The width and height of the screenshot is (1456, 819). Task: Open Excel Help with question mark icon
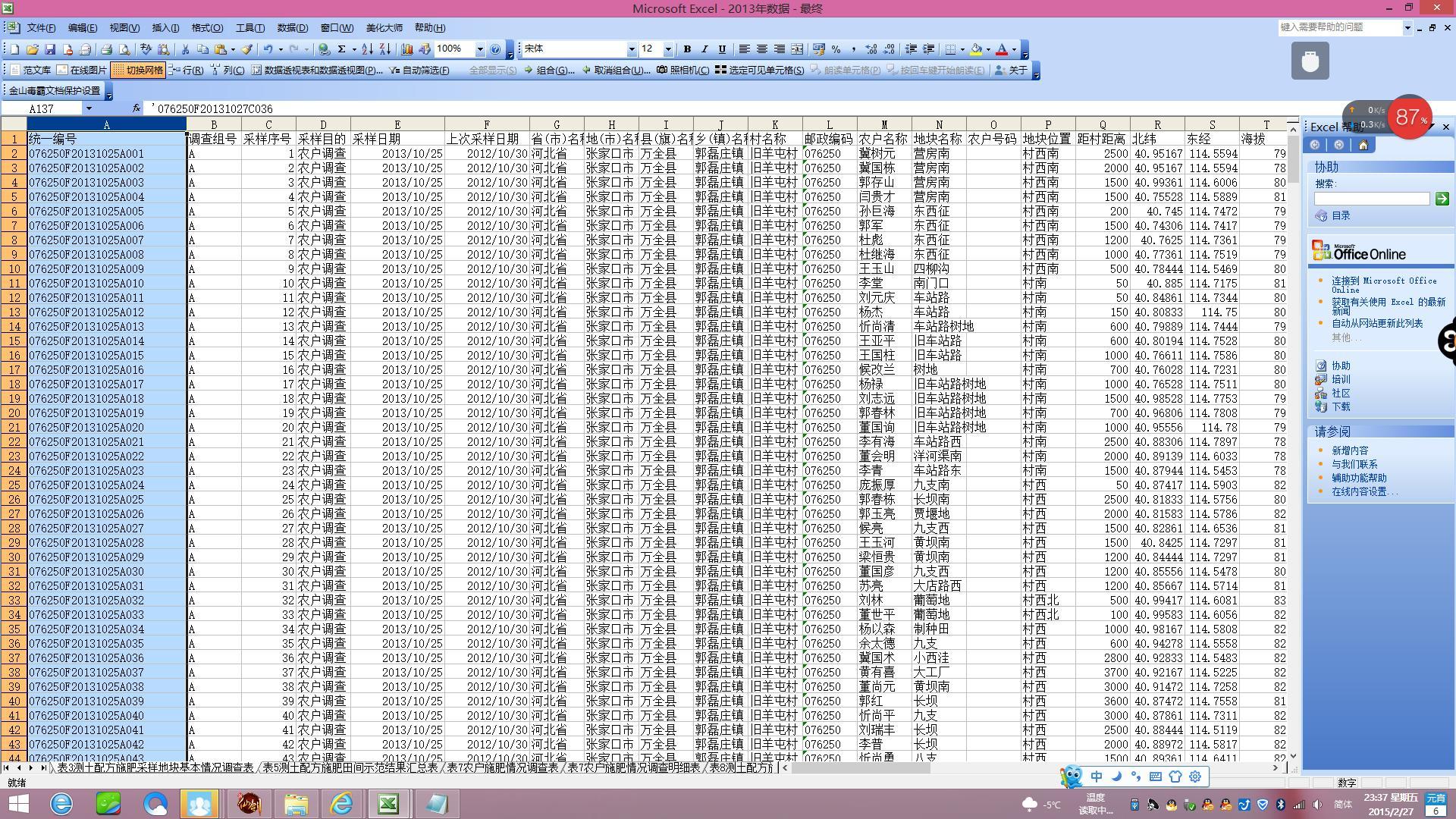(495, 49)
